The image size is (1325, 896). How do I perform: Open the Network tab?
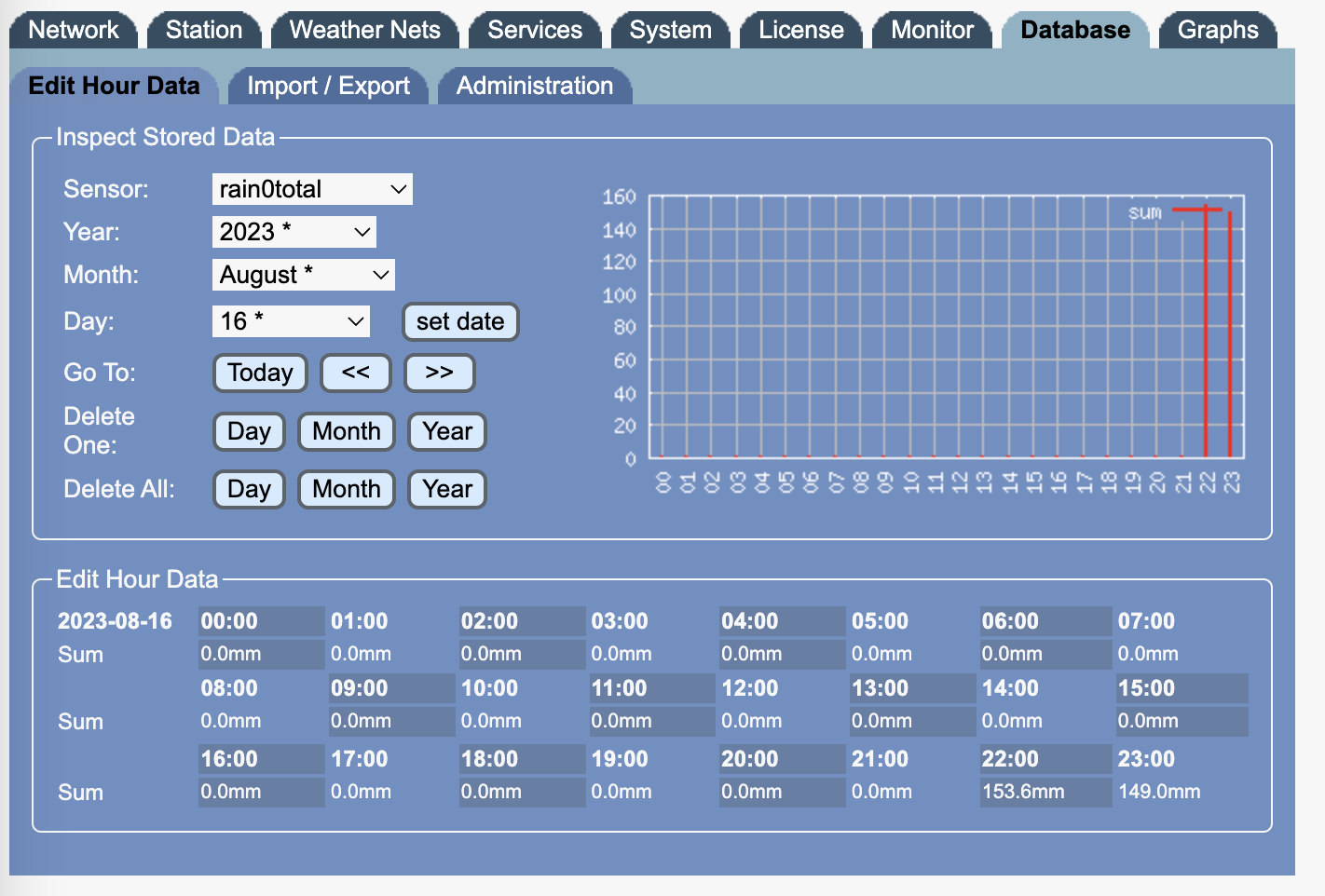click(74, 30)
